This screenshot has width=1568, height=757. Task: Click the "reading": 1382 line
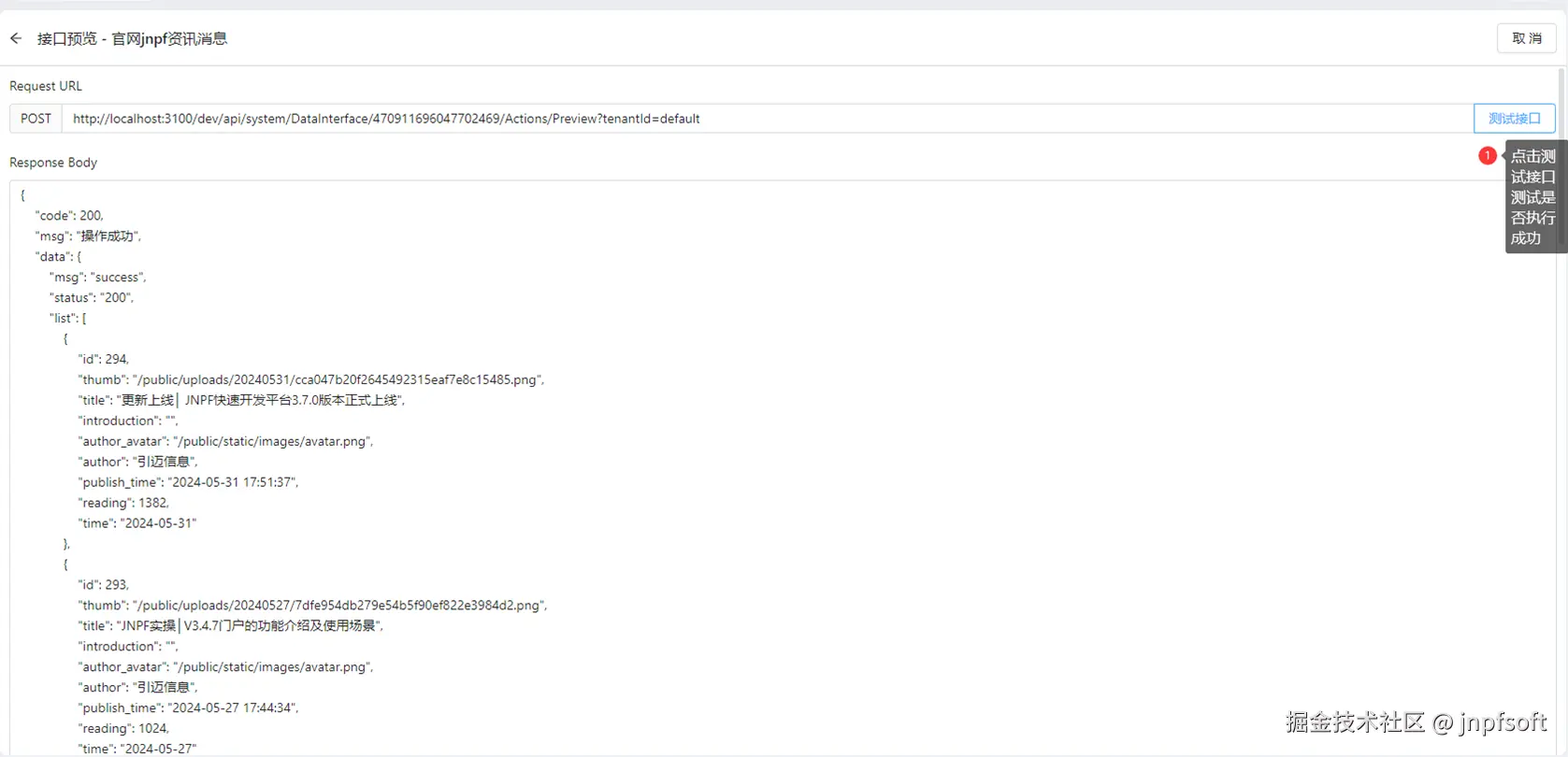pos(123,503)
